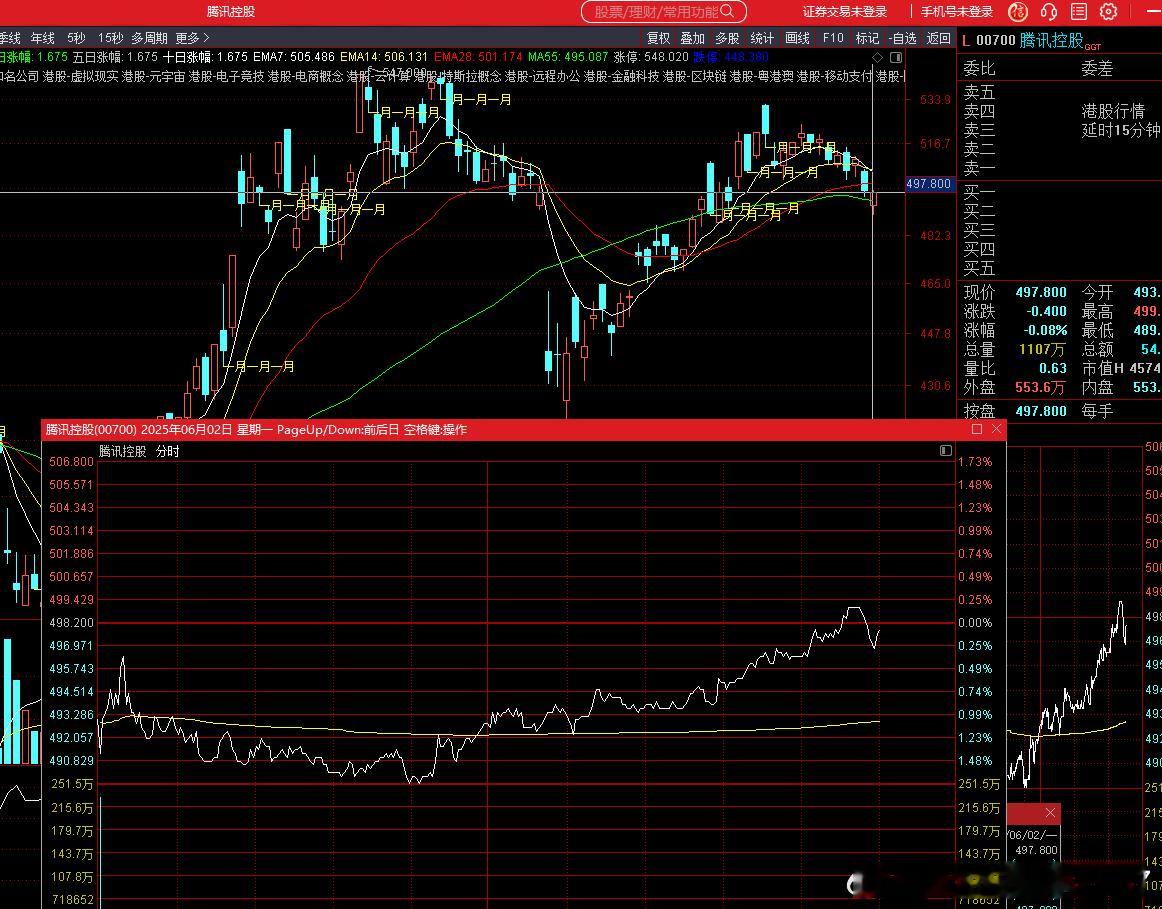Click the 港股-电子竞技 sector tag

point(226,76)
